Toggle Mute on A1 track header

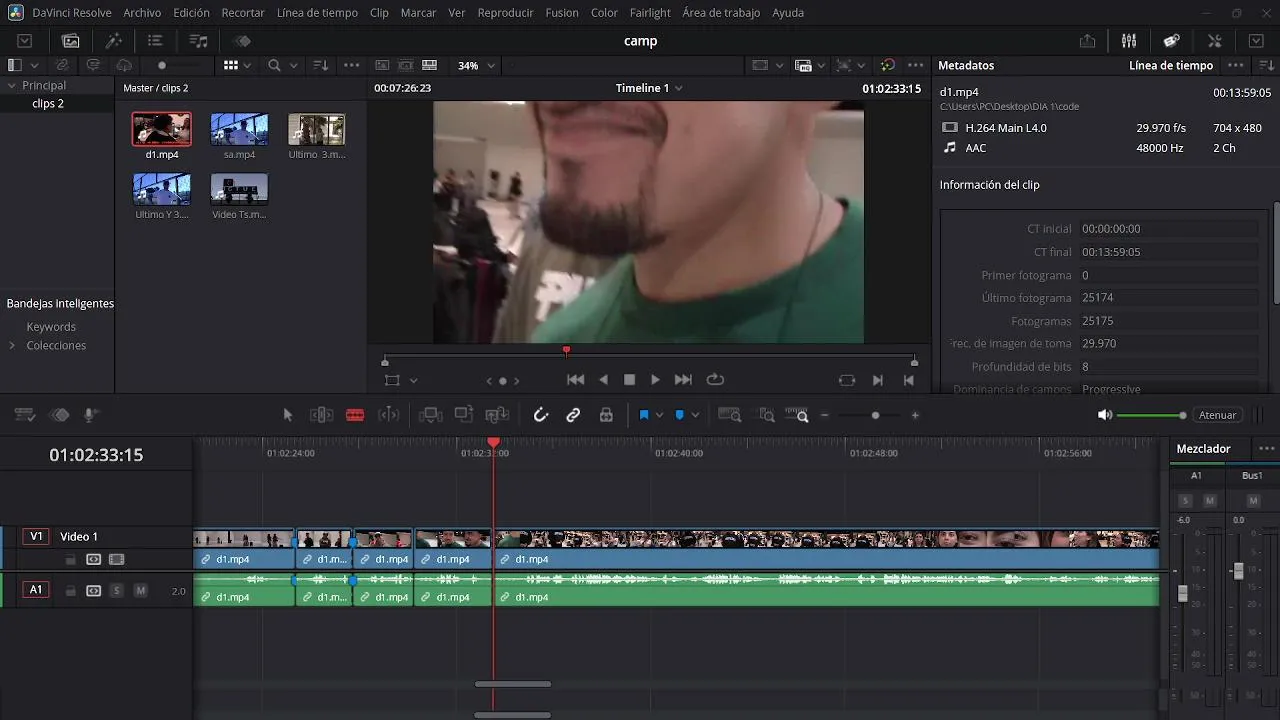pos(140,591)
